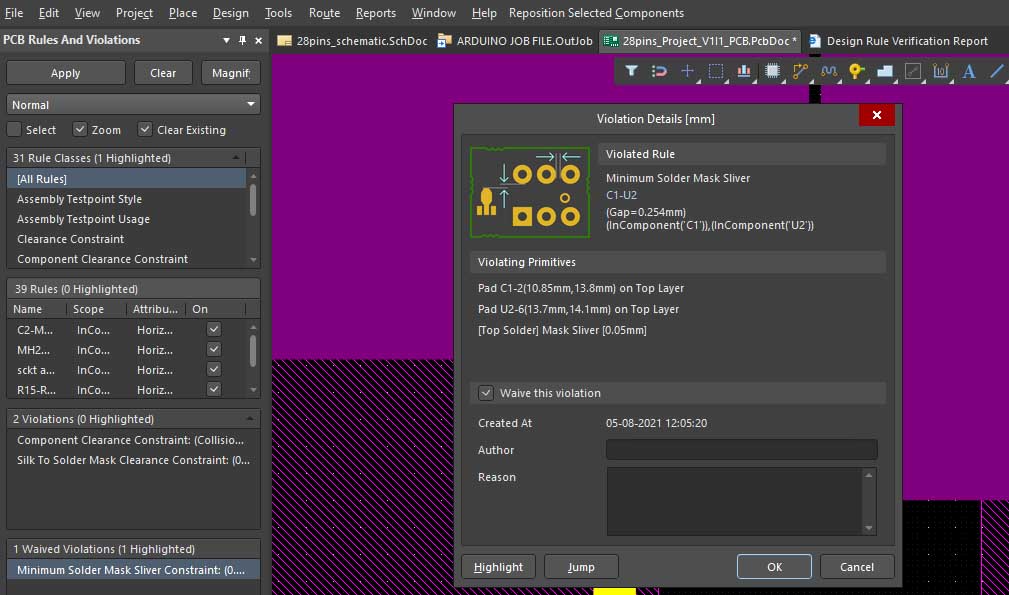Select Clearance Constraint rule class
Screen dimensions: 1009x595
point(71,239)
